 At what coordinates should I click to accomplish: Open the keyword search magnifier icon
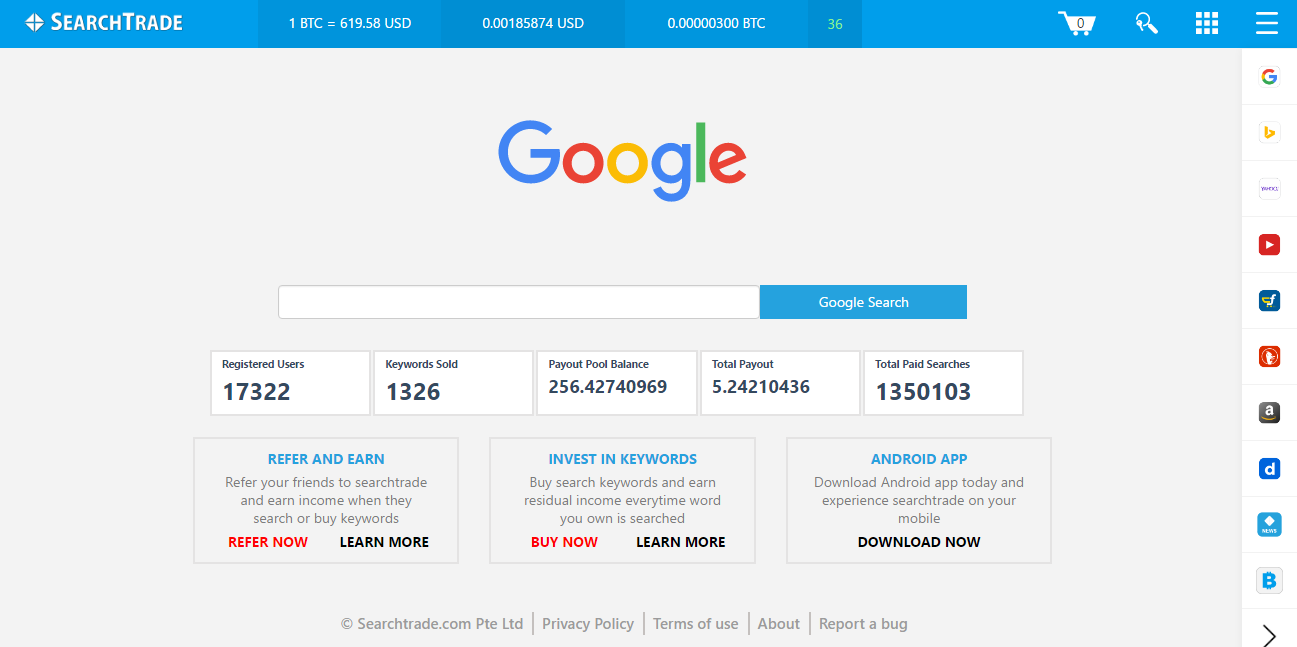click(1146, 23)
